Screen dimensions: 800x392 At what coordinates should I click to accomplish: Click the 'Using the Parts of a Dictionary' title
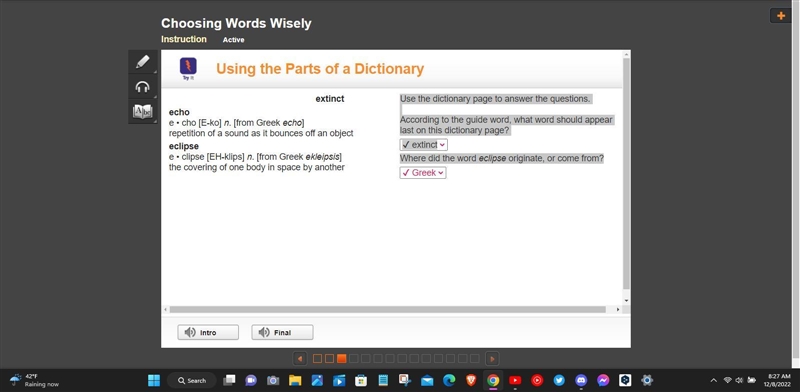pos(320,69)
